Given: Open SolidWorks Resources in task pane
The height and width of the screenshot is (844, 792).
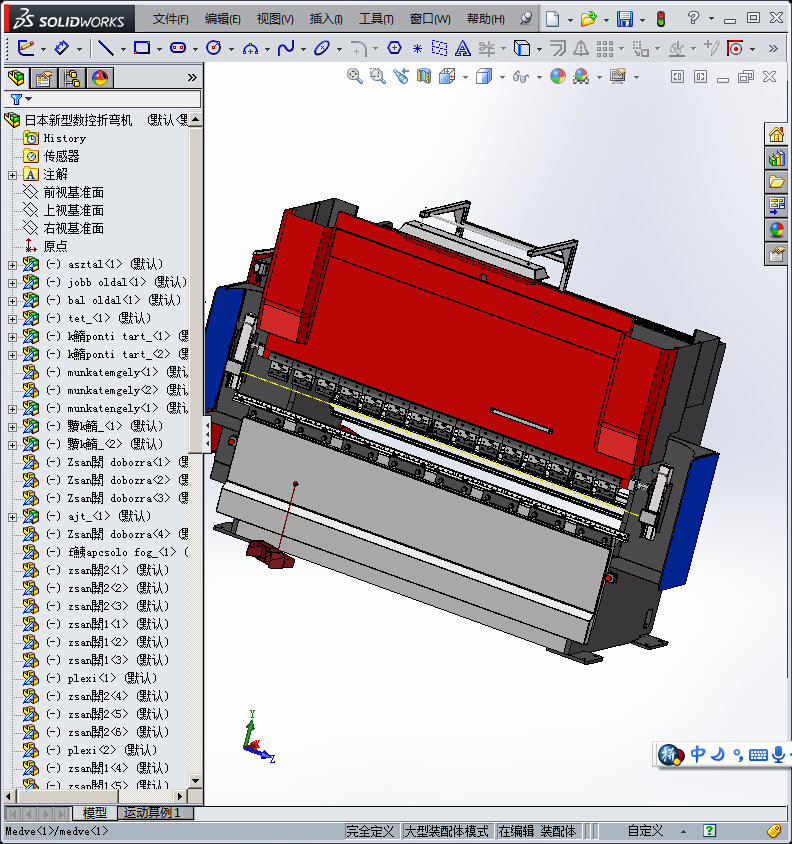Looking at the screenshot, I should tap(776, 134).
